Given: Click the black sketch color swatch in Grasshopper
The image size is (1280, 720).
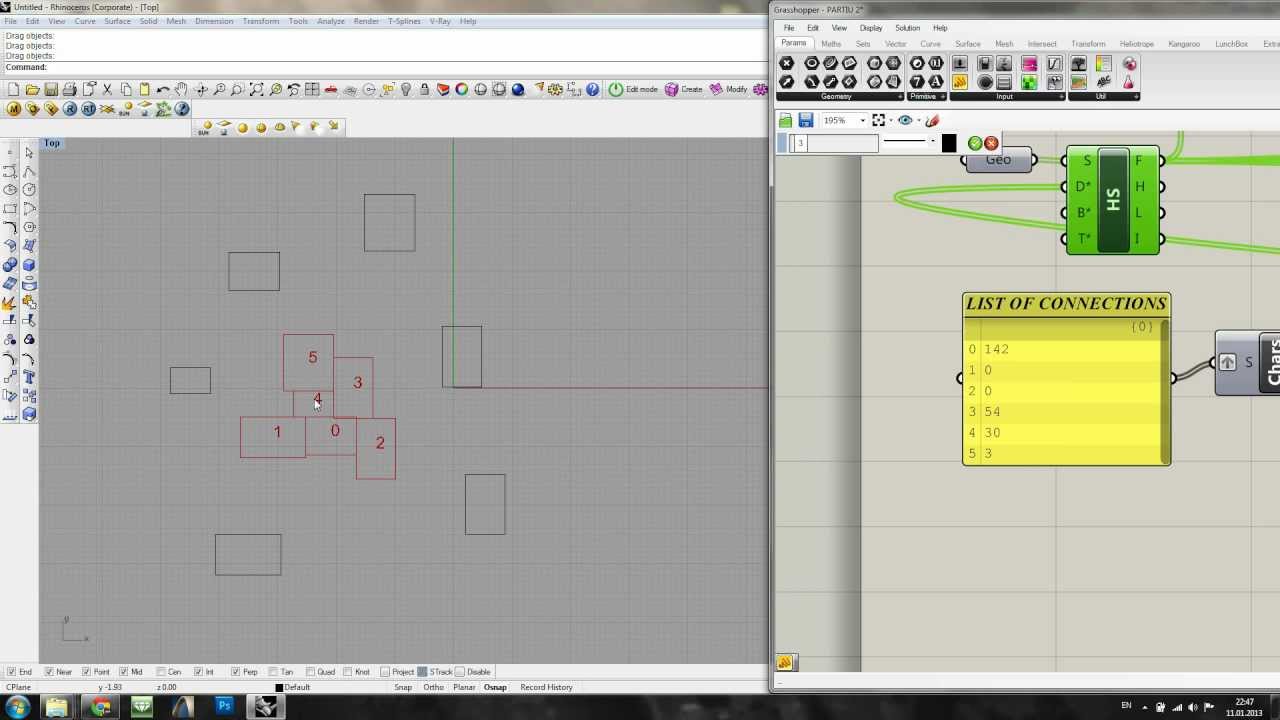Looking at the screenshot, I should pos(949,143).
